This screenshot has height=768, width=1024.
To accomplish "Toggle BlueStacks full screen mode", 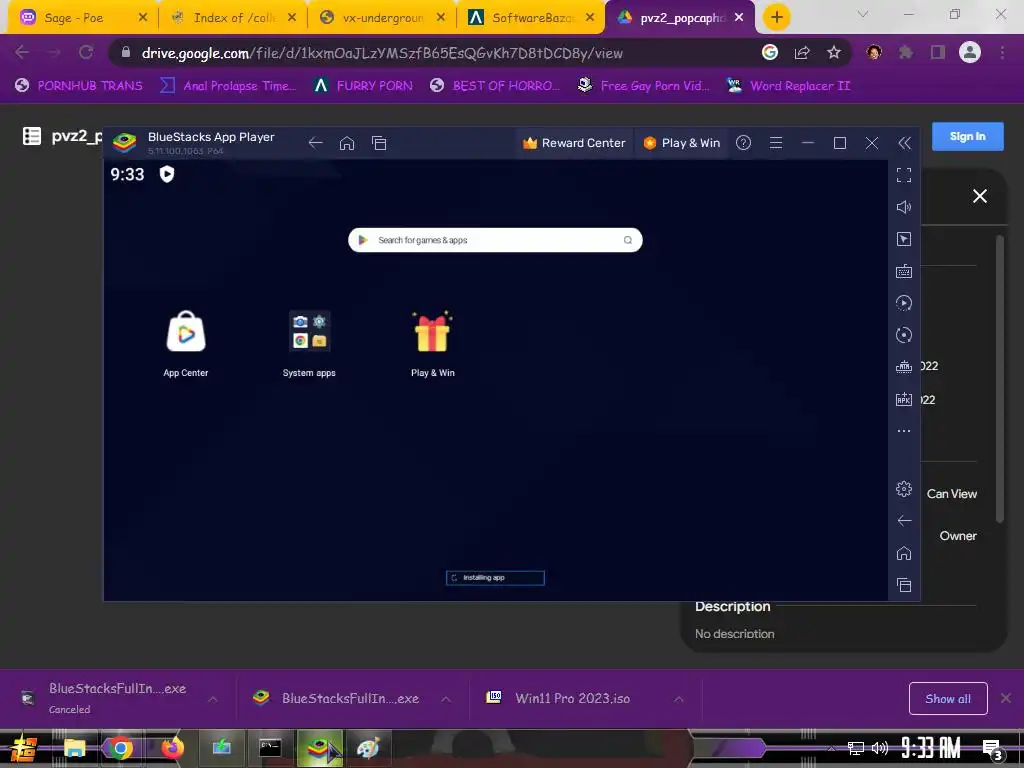I will (904, 175).
